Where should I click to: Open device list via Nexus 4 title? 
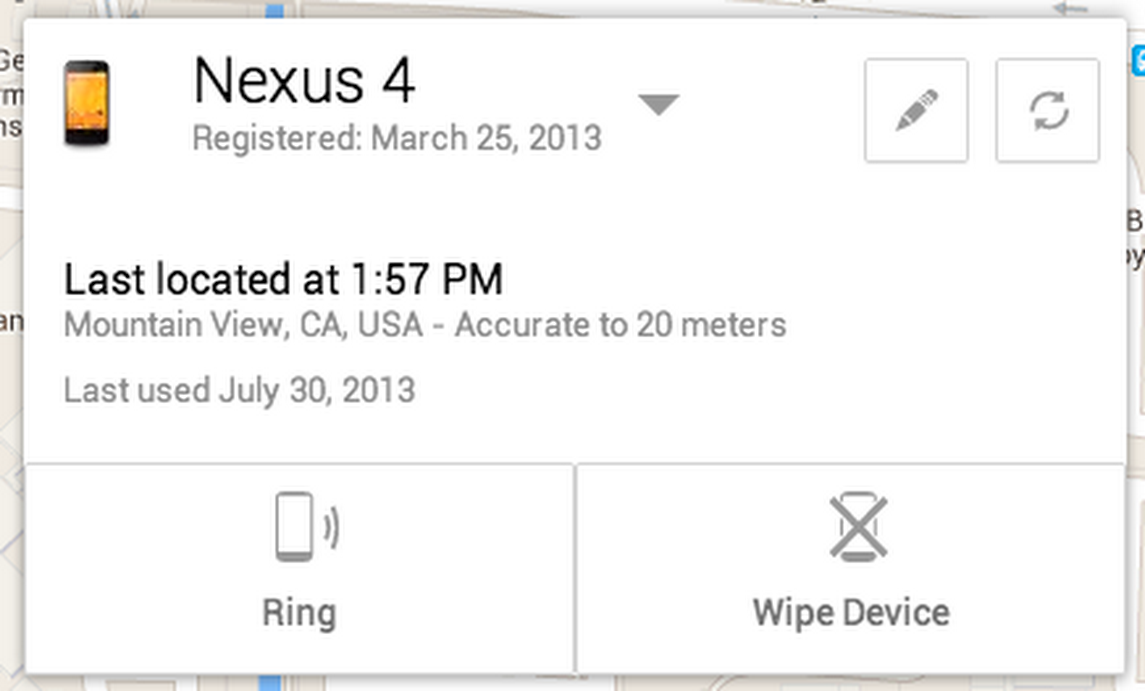304,80
